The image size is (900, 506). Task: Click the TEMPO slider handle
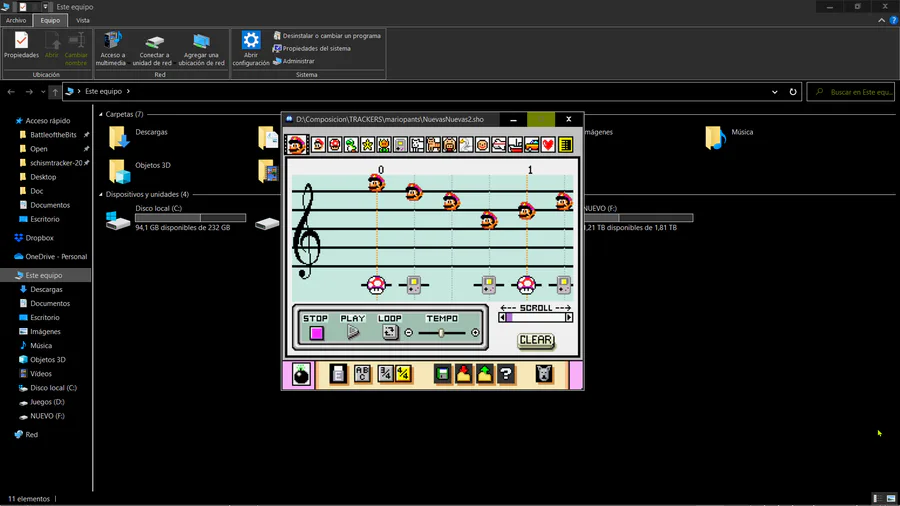click(x=441, y=333)
